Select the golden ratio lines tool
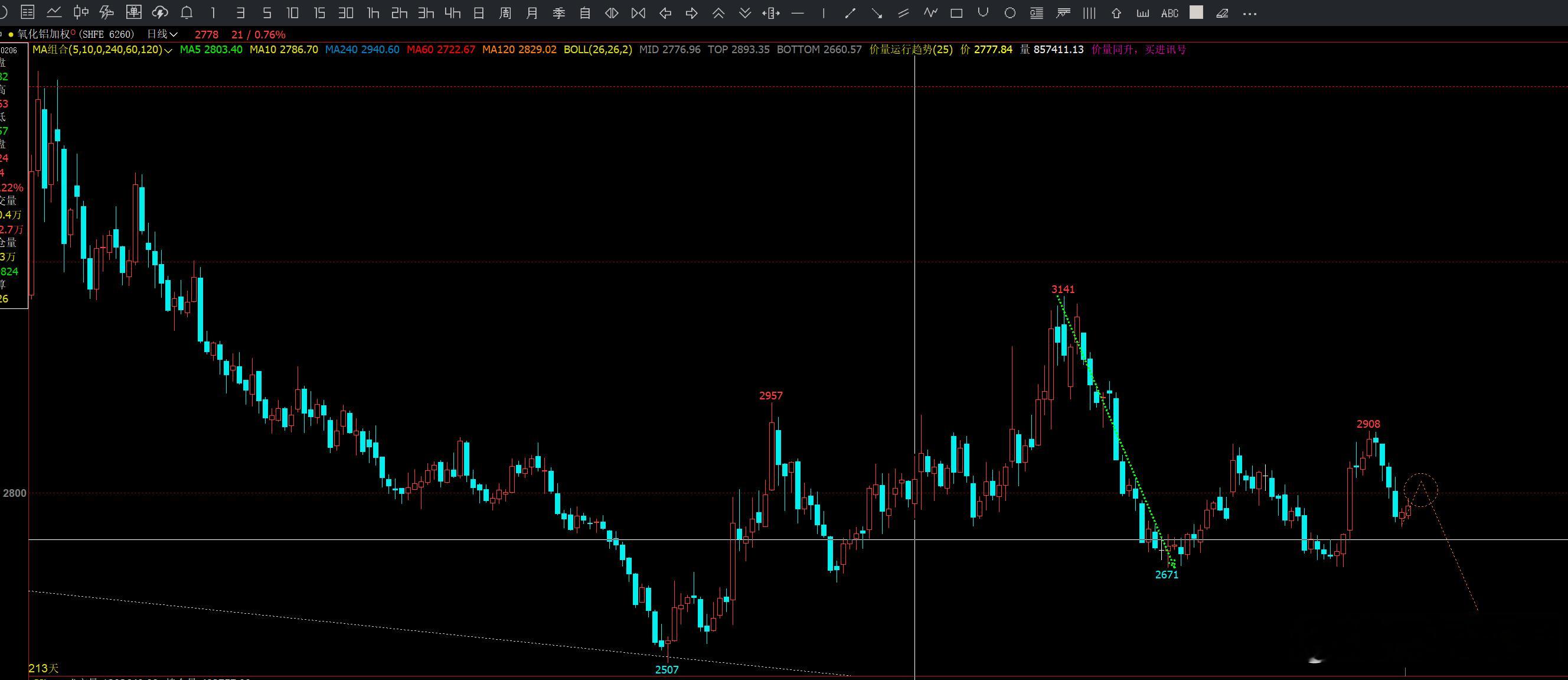 [x=1037, y=13]
